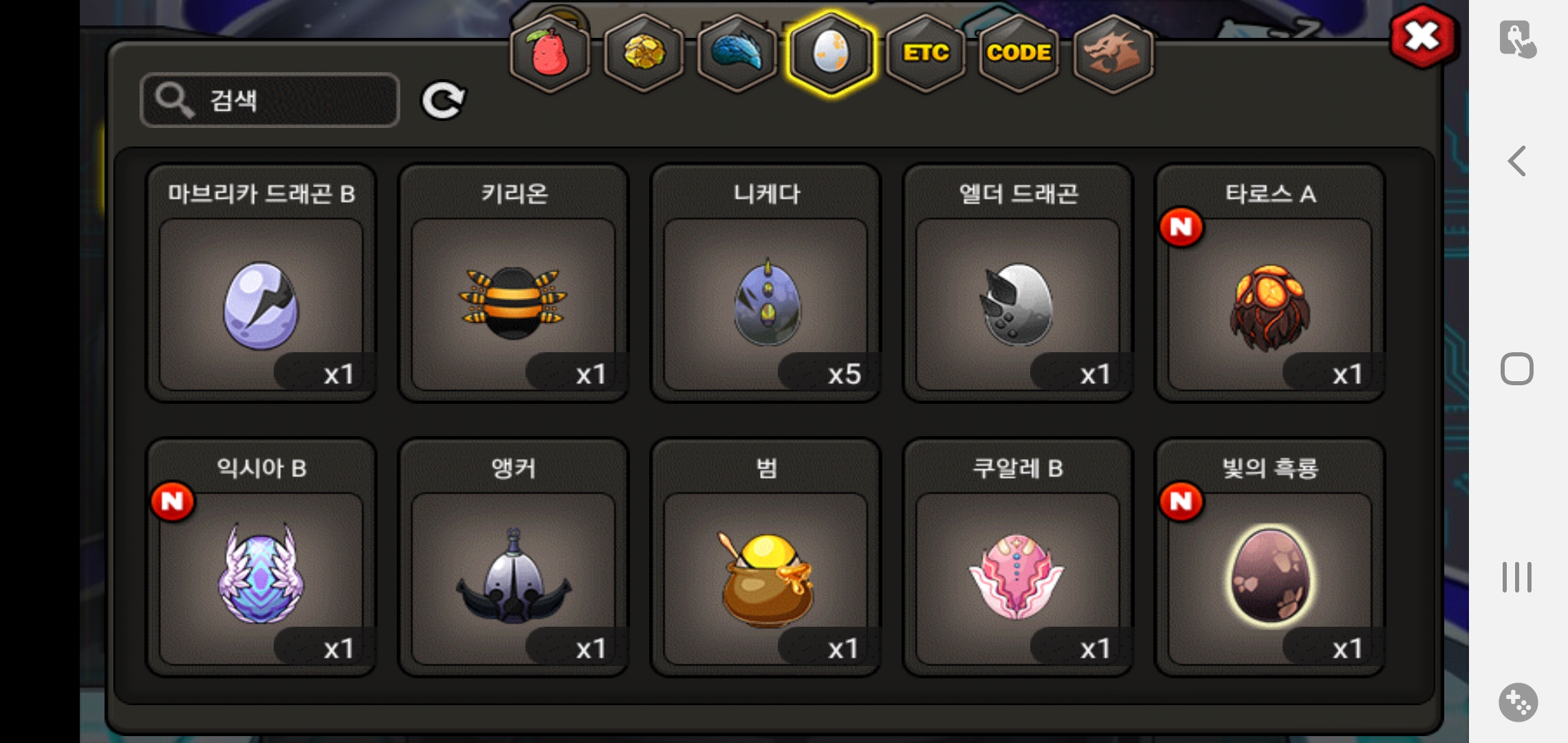This screenshot has width=1568, height=743.
Task: Open the dragon head tab
Action: (1113, 53)
